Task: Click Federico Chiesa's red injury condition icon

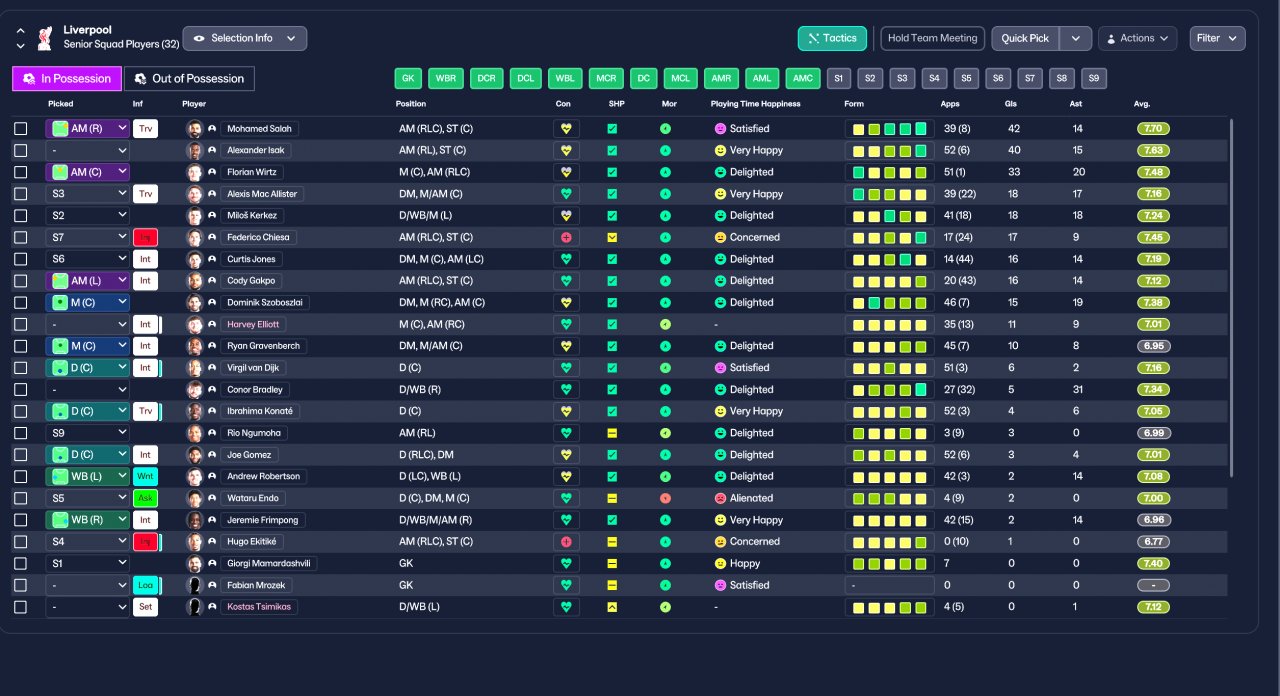Action: [566, 238]
